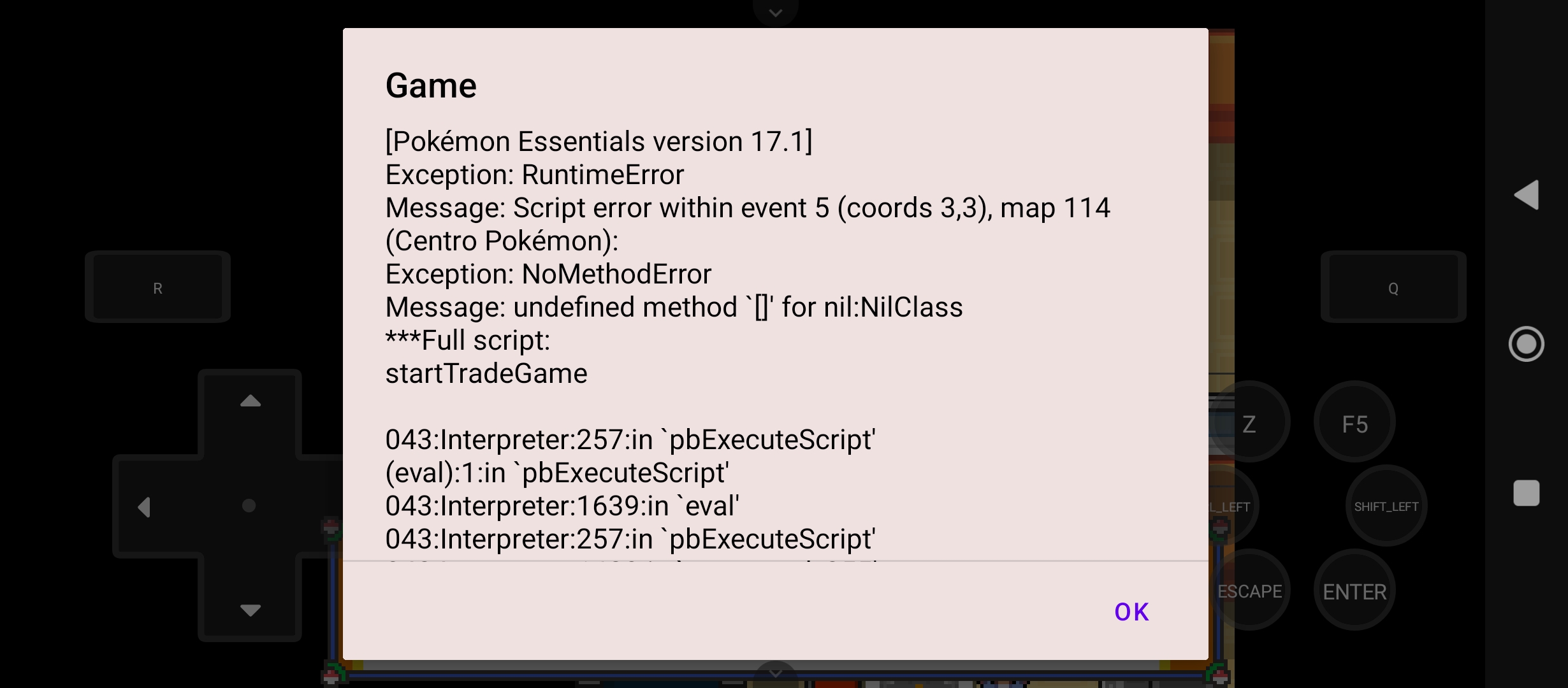This screenshot has height=688, width=1568.
Task: Tap the D-pad left arrow
Action: 145,507
